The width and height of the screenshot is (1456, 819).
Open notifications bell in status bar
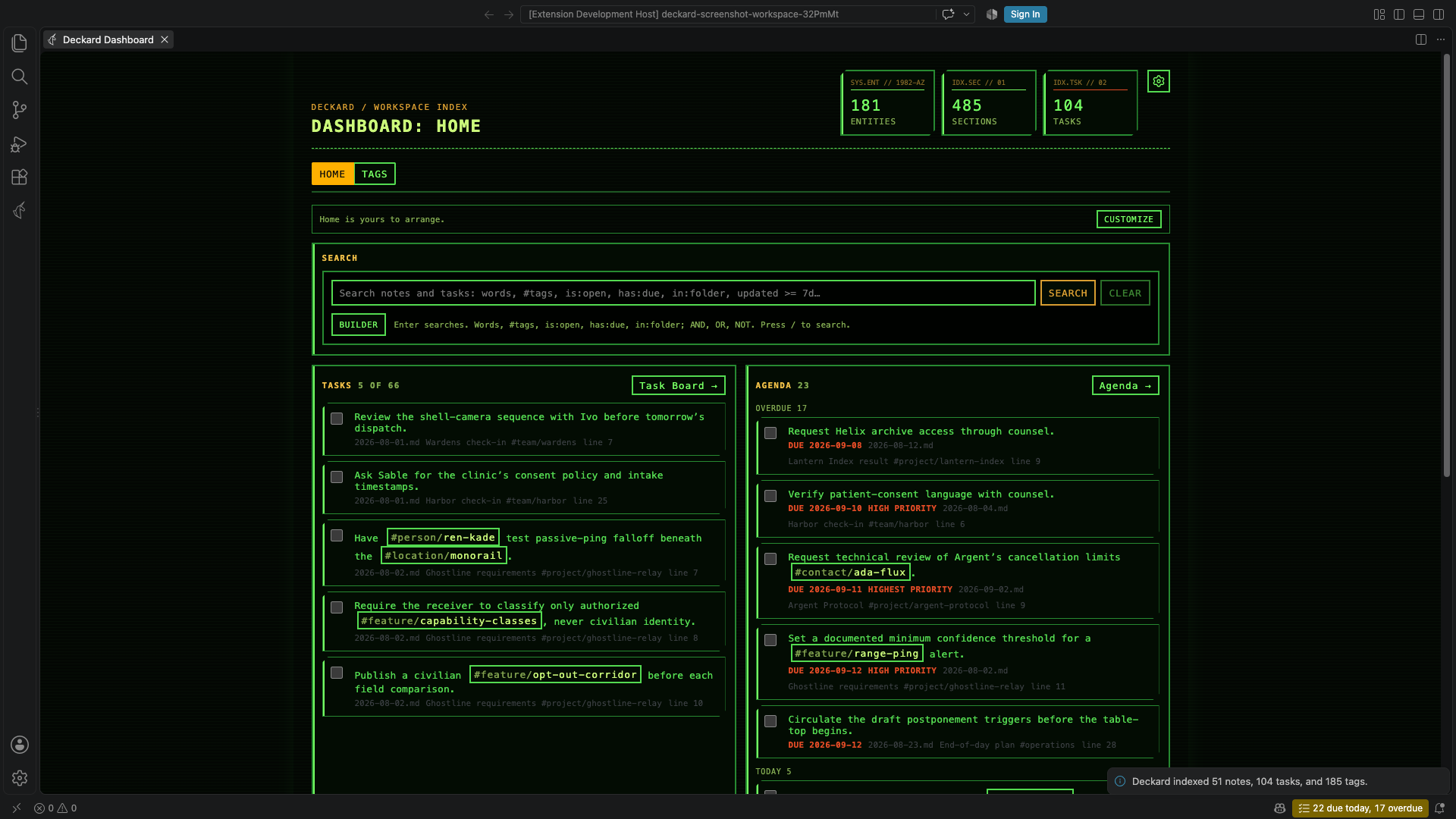coord(1439,808)
